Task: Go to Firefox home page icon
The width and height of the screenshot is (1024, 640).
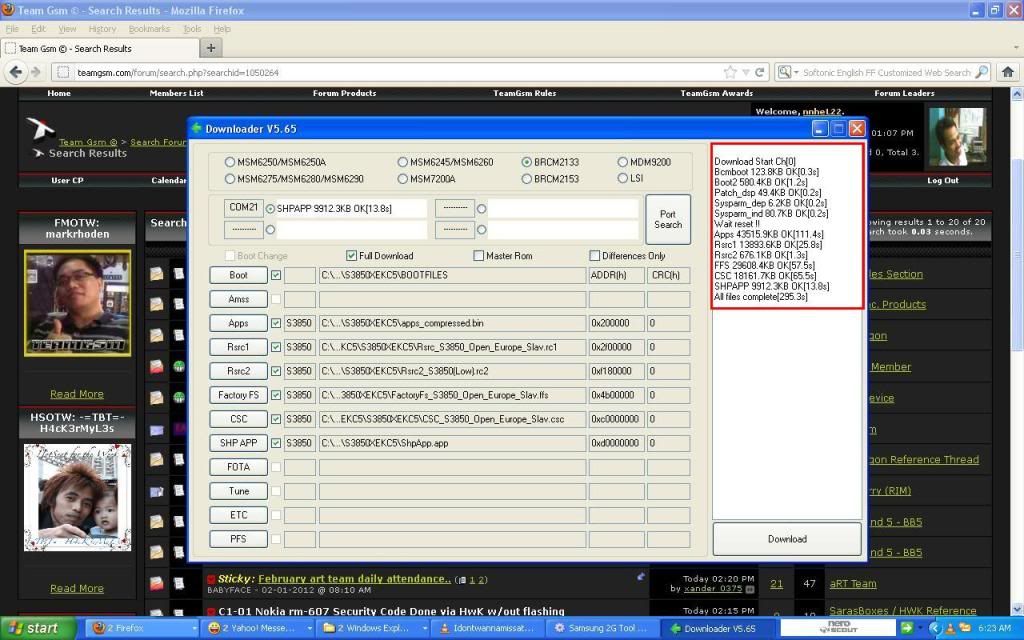Action: coord(1008,72)
